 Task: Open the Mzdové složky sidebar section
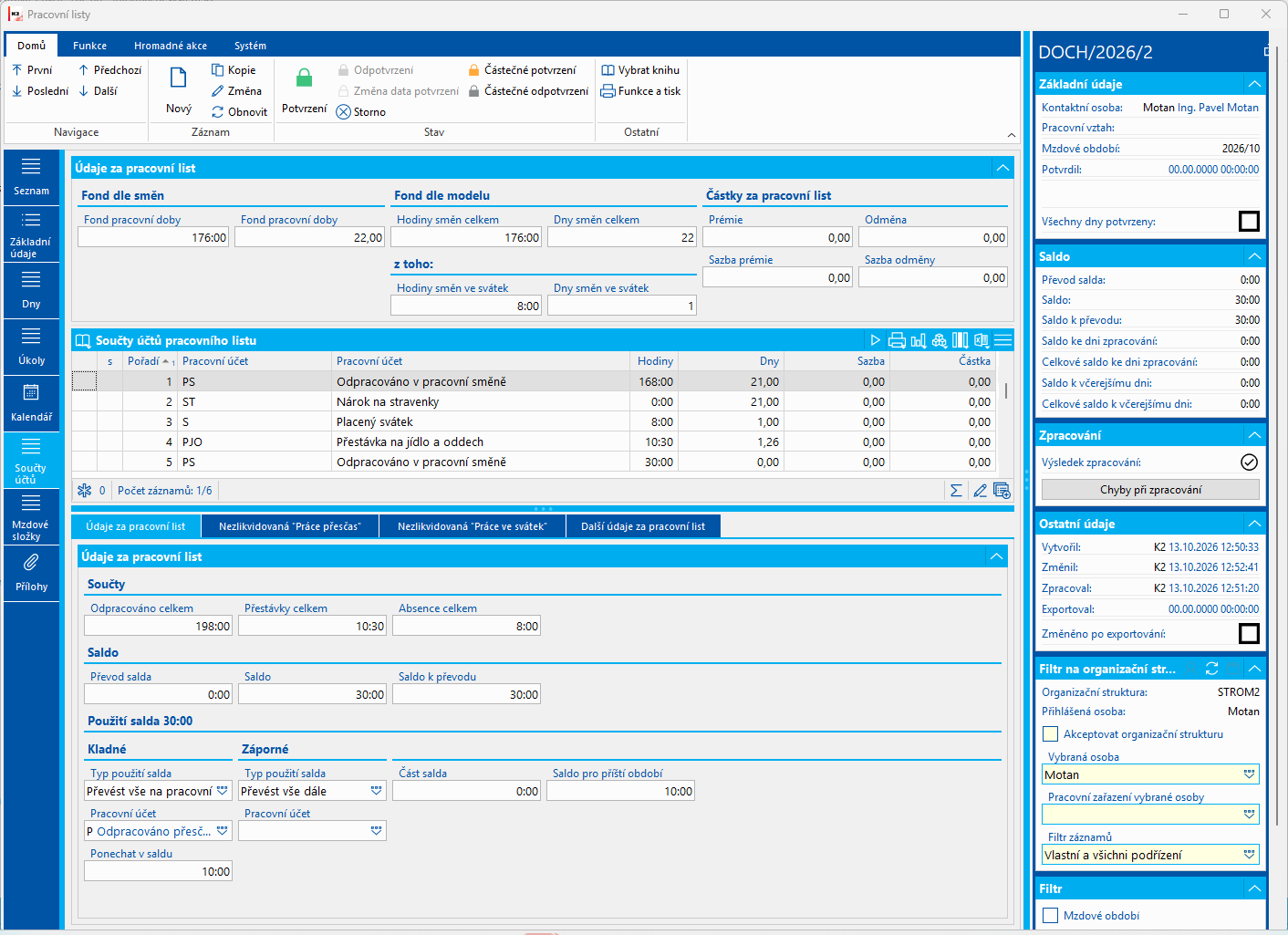point(31,517)
